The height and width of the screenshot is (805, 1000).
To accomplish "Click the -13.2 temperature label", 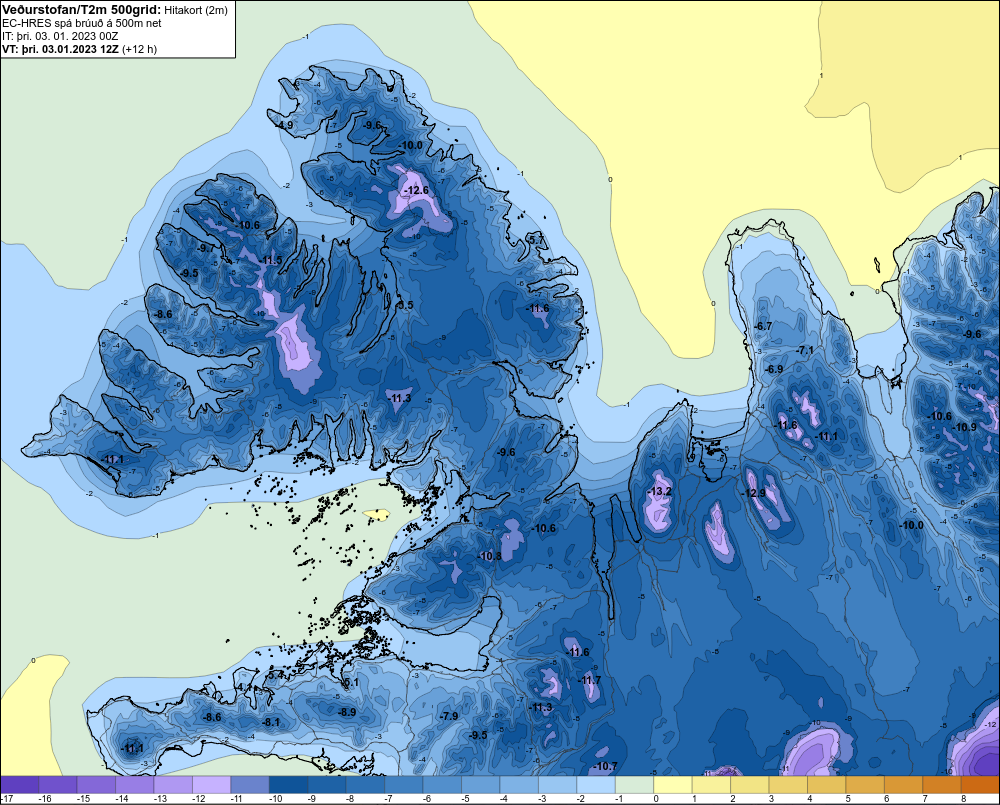I will tap(659, 491).
